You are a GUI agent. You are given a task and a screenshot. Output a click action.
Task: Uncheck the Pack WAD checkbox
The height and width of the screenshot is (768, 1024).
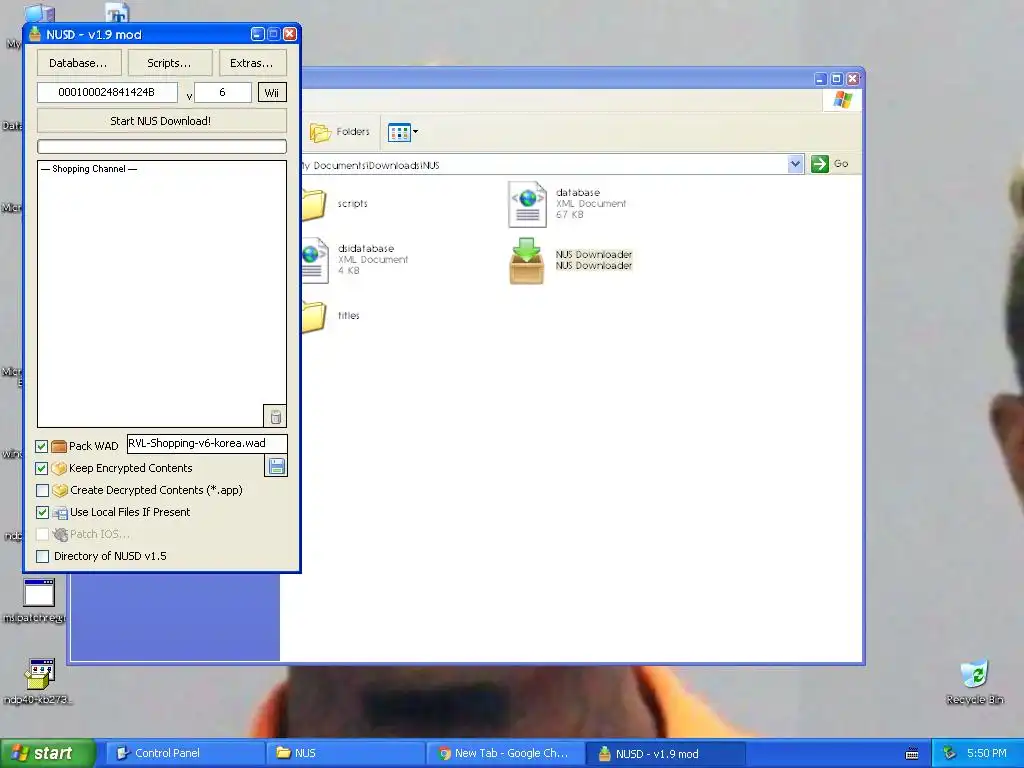click(x=42, y=446)
